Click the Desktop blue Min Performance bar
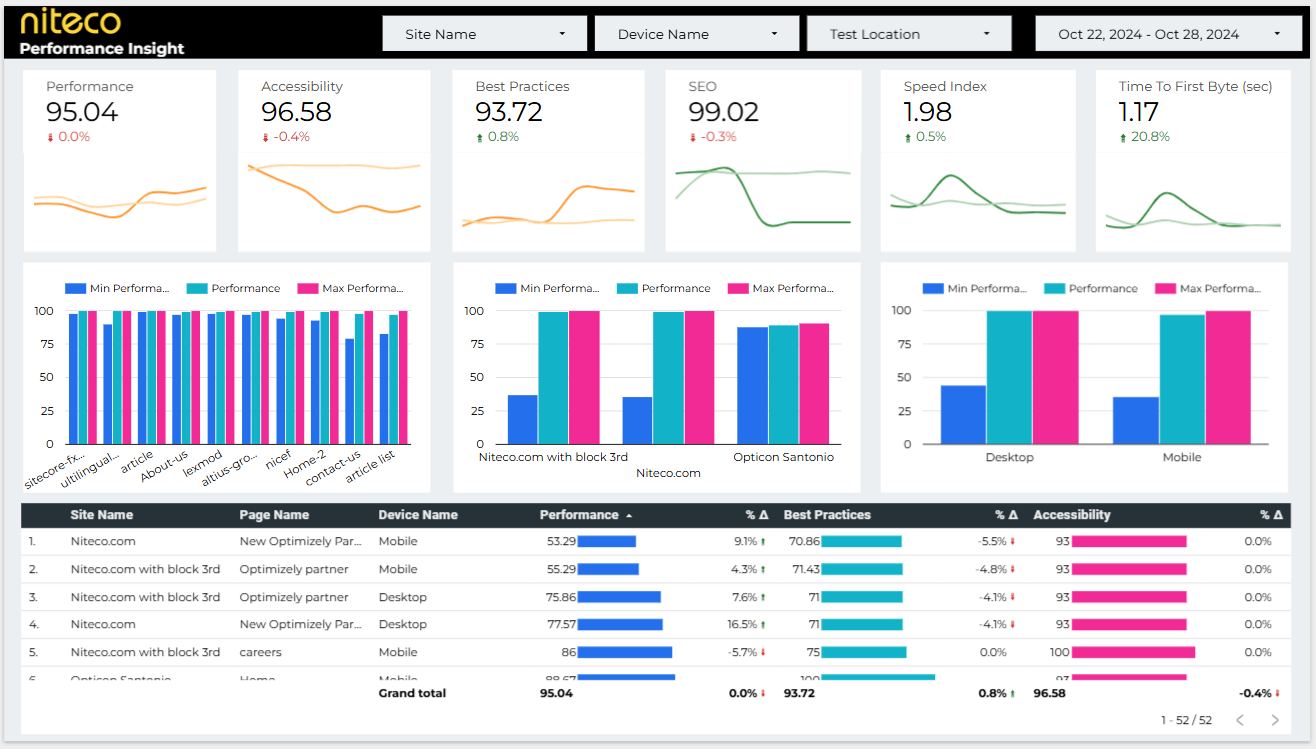Image resolution: width=1316 pixels, height=749 pixels. tap(963, 414)
